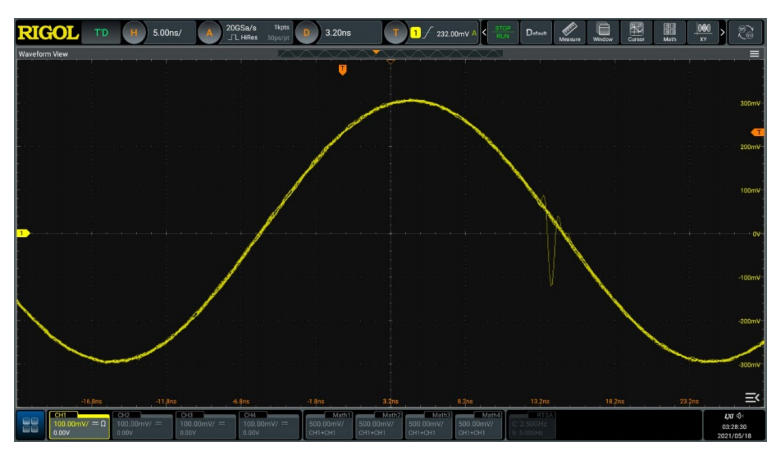
Task: Click the Default settings button
Action: (536, 32)
